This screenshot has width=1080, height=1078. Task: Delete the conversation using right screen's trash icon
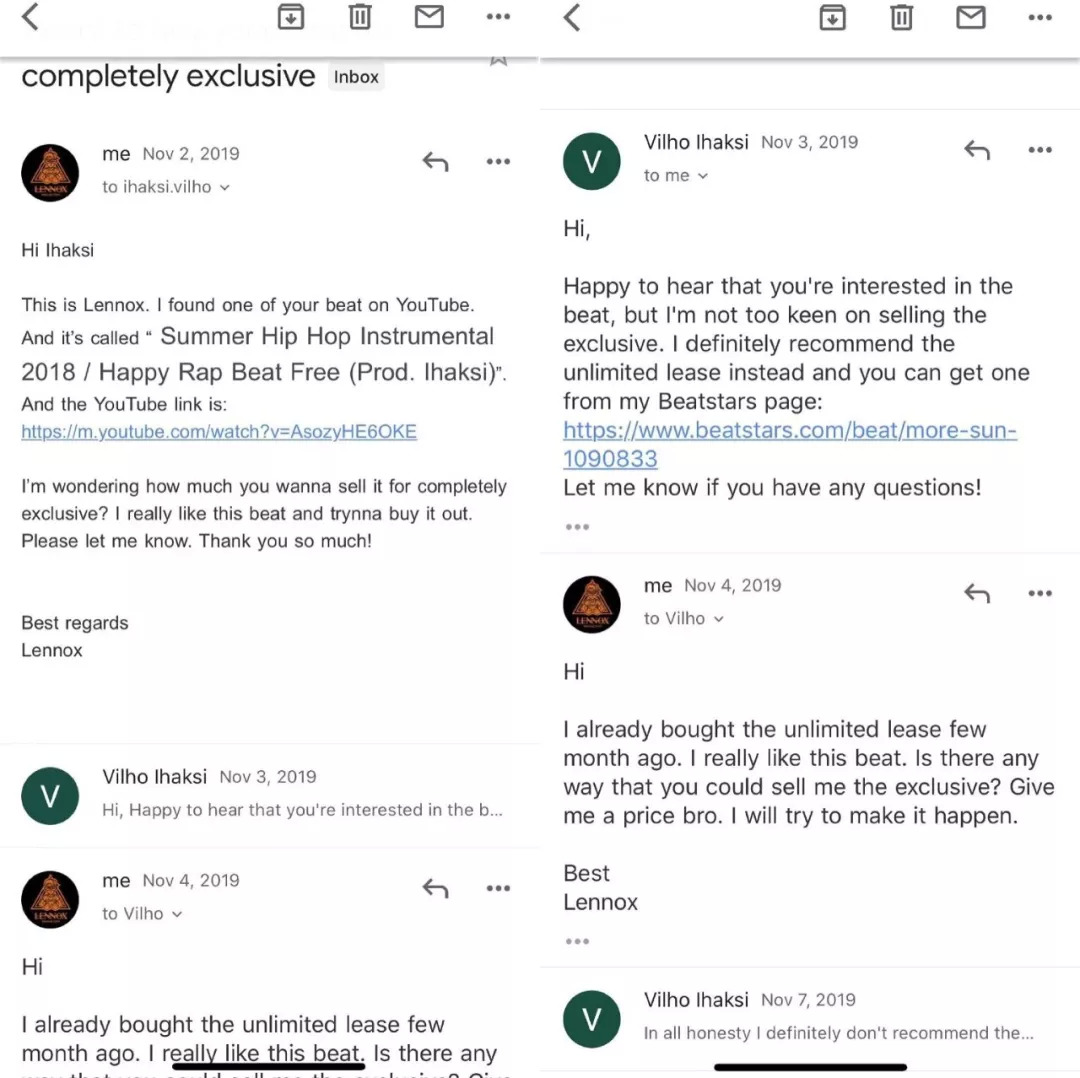point(902,17)
